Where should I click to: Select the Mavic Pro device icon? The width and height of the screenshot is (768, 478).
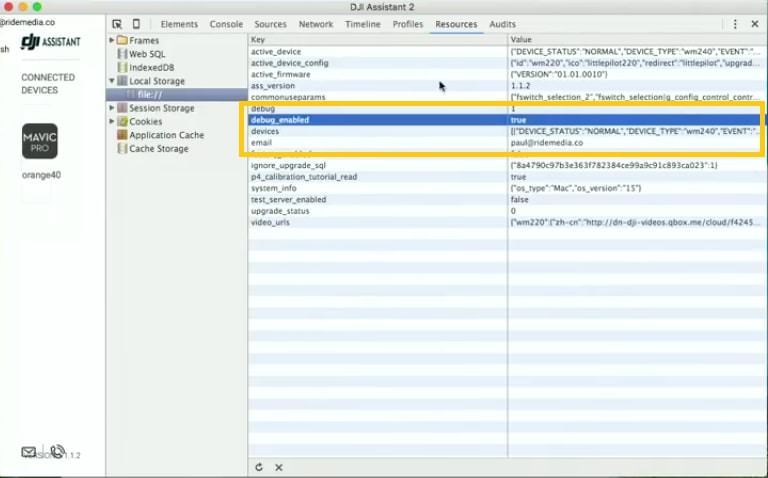[x=40, y=141]
